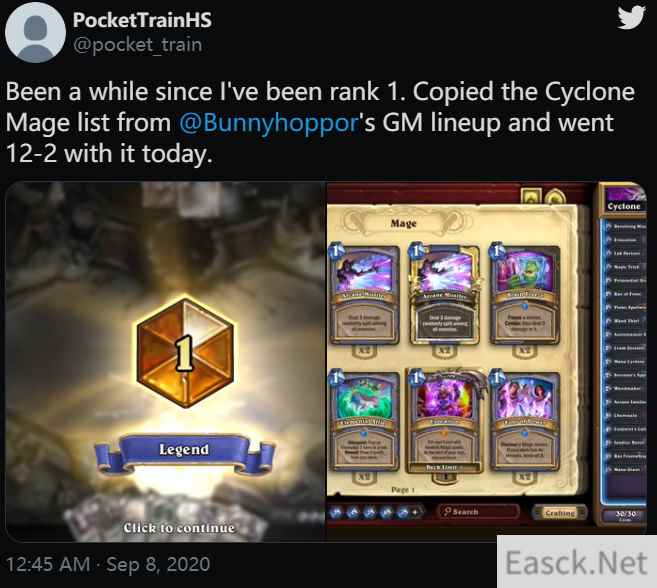Select the first Arcane Missiles card
The image size is (657, 588).
point(364,295)
